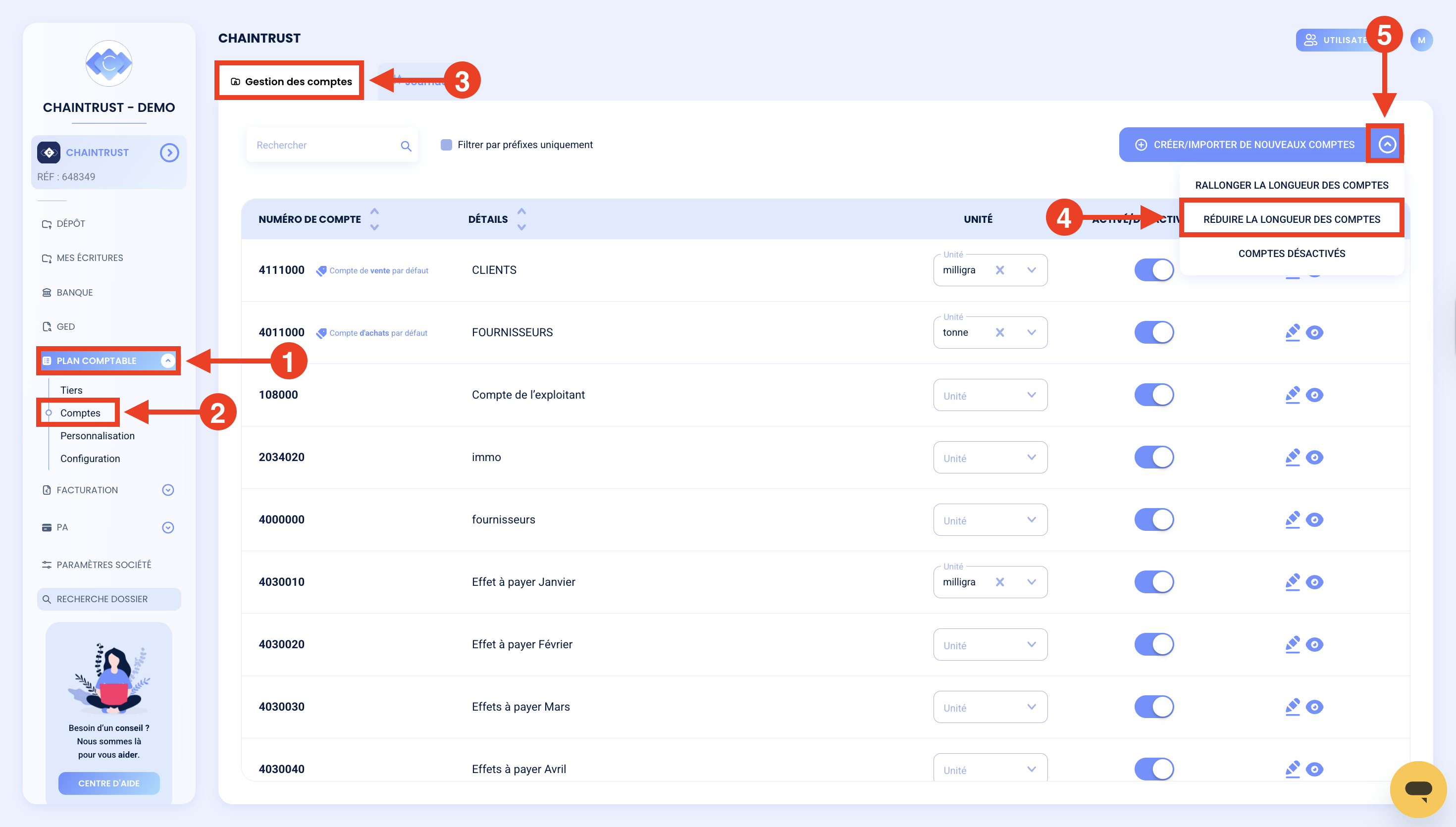This screenshot has width=1456, height=827.
Task: Collapse the create accounts options arrow
Action: 1386,145
